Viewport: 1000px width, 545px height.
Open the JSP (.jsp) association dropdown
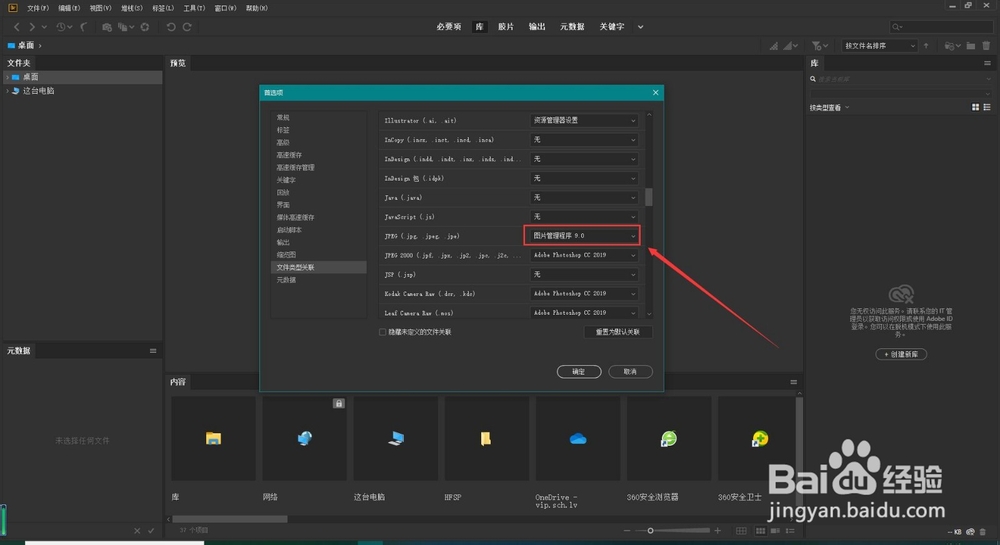584,275
